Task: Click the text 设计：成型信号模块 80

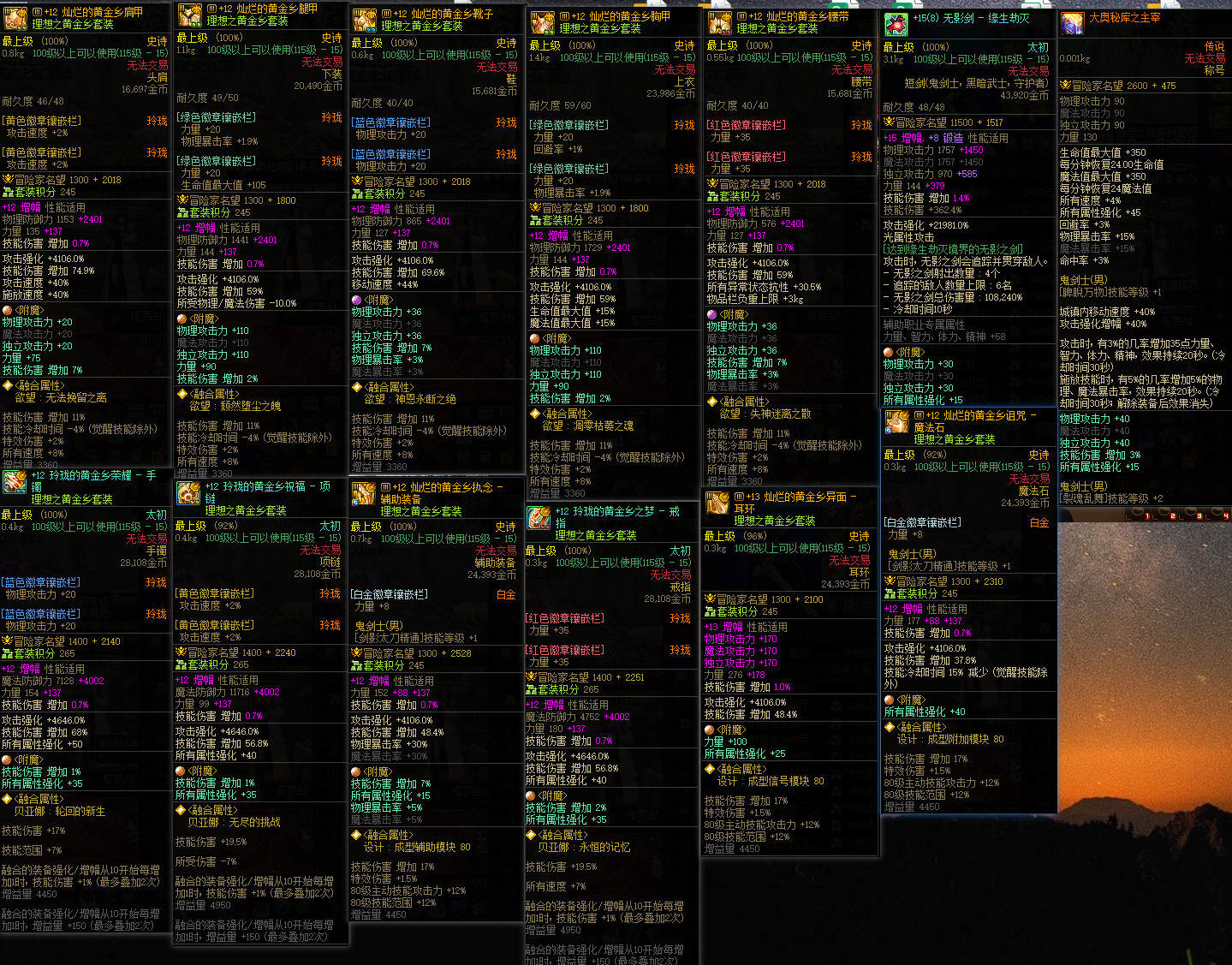Action: coord(771,781)
